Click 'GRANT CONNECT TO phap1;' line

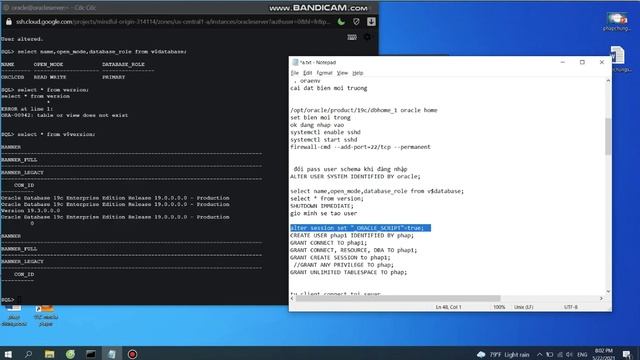tap(329, 243)
